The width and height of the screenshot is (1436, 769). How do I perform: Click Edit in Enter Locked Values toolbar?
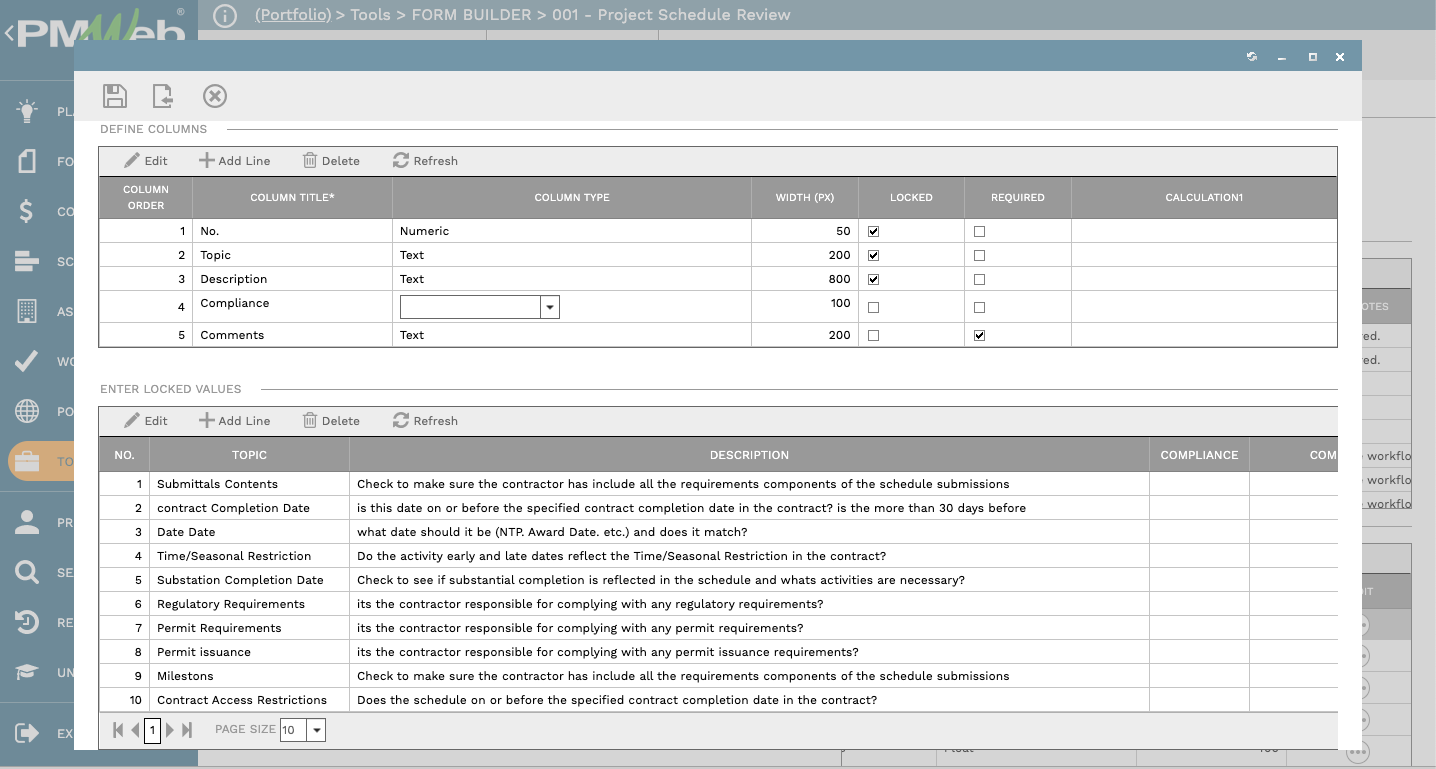coord(146,421)
